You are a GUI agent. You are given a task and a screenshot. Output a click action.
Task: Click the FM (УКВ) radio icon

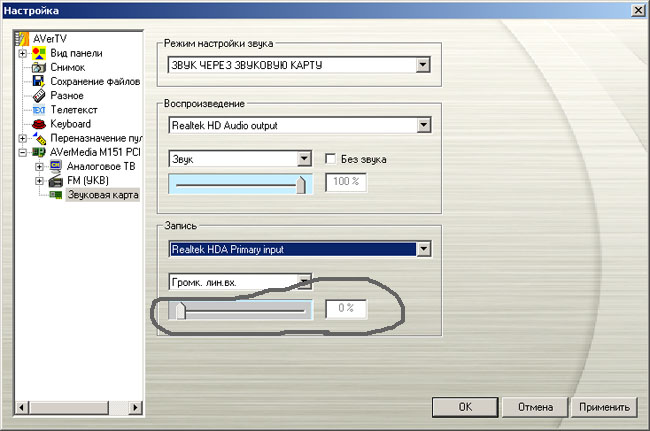56,180
